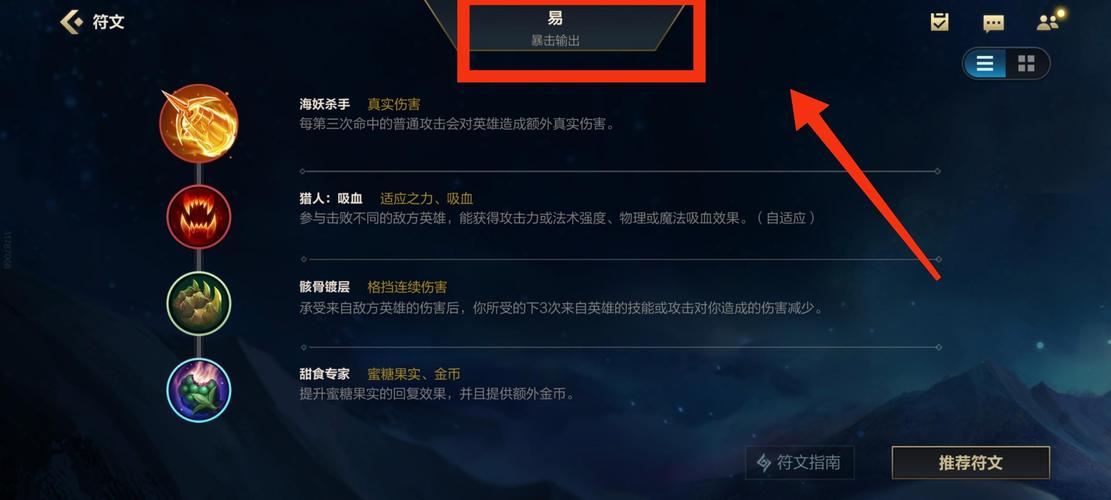
Task: Click the 符文 page title
Action: 108,22
